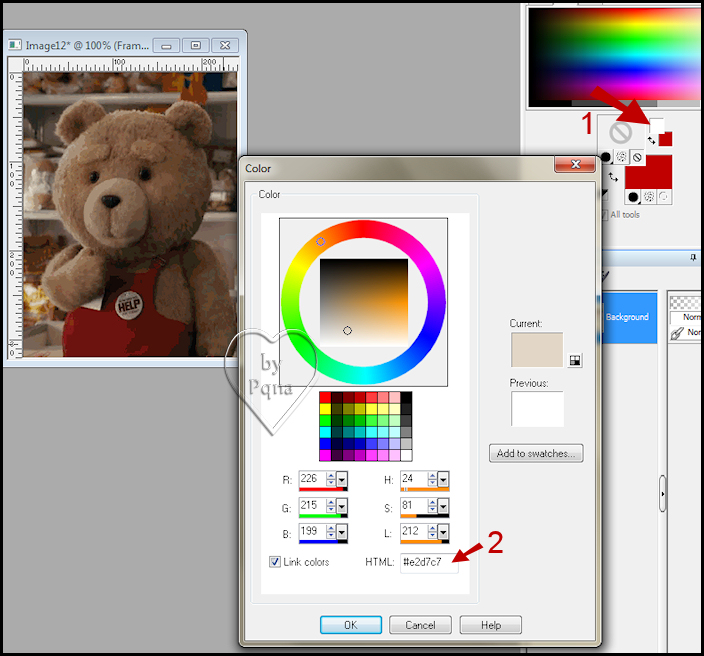This screenshot has width=704, height=656.
Task: Expand the L value dropdown arrow
Action: [443, 533]
